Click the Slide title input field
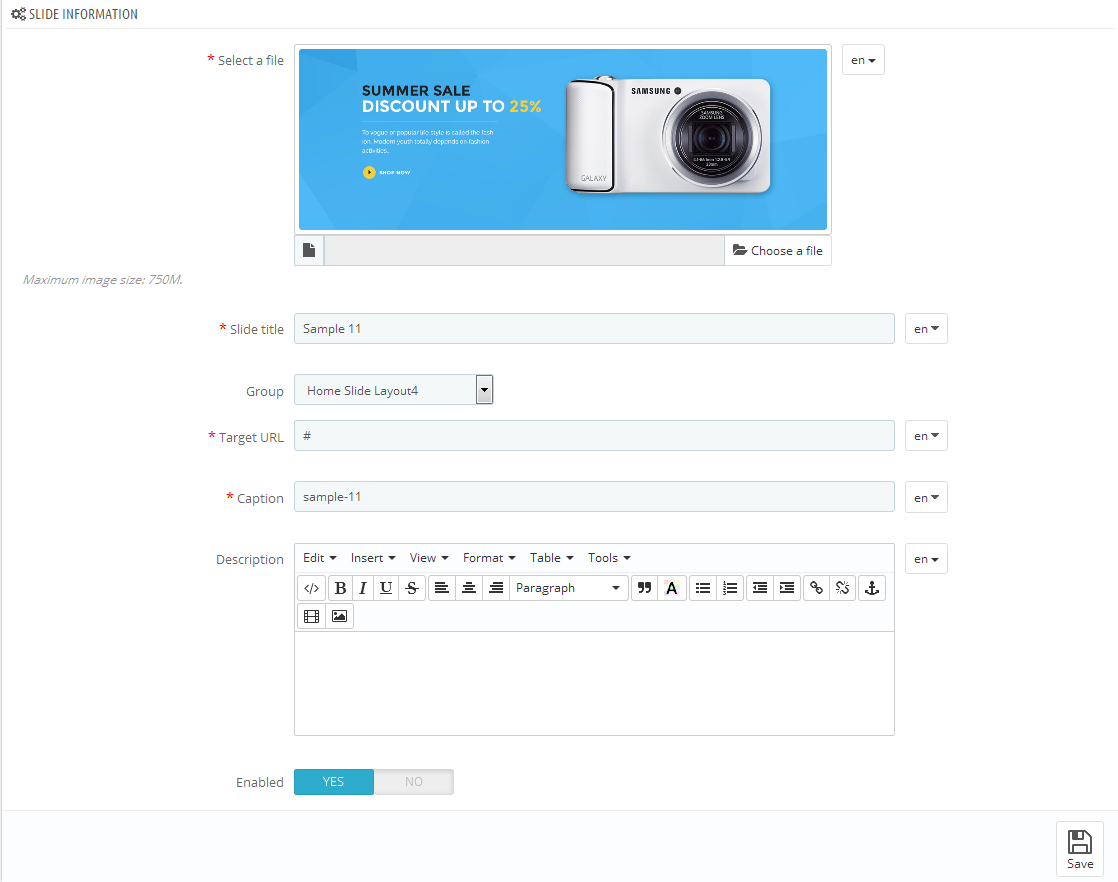The height and width of the screenshot is (882, 1118). (x=594, y=329)
